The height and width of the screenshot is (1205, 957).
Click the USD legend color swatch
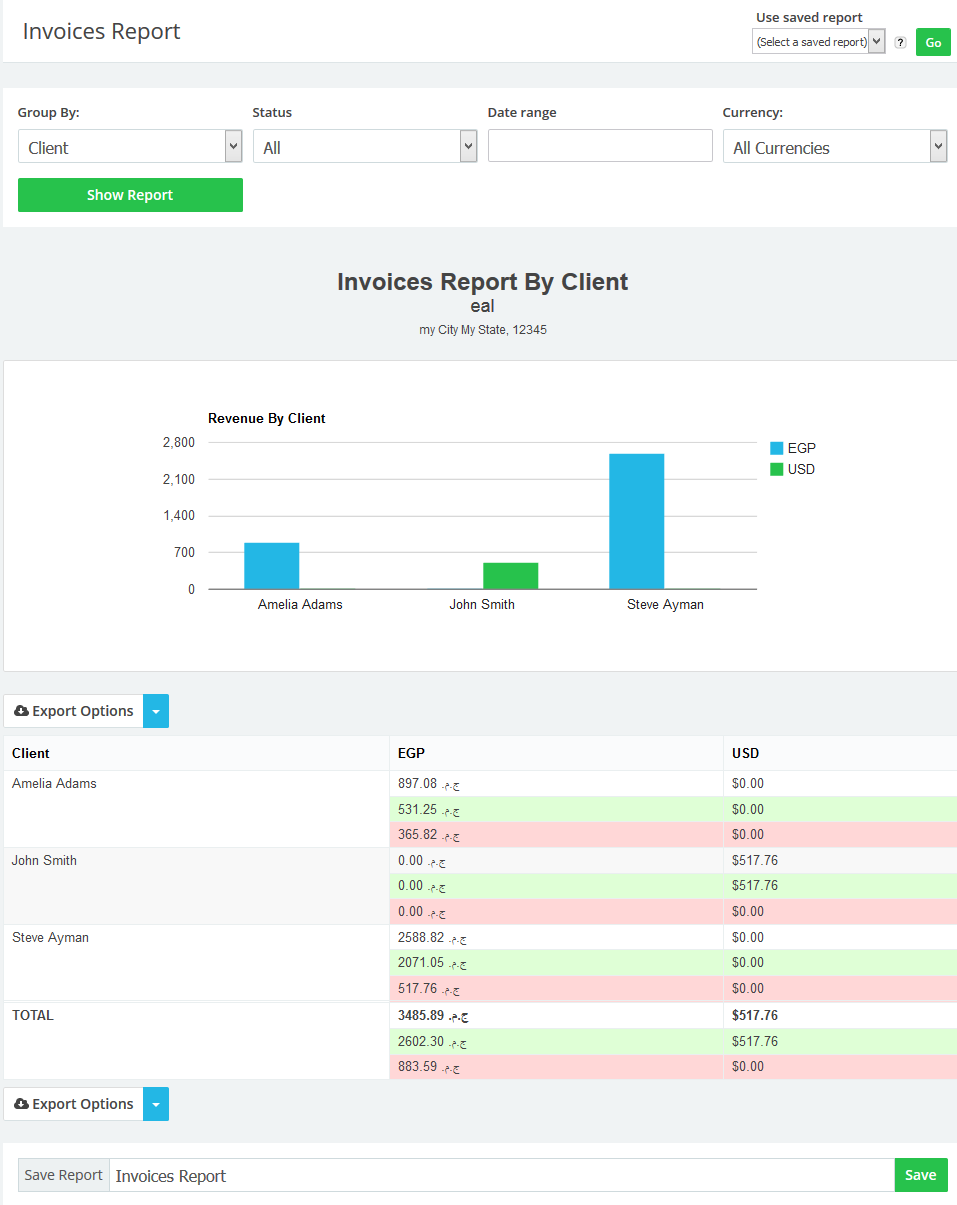(x=777, y=469)
